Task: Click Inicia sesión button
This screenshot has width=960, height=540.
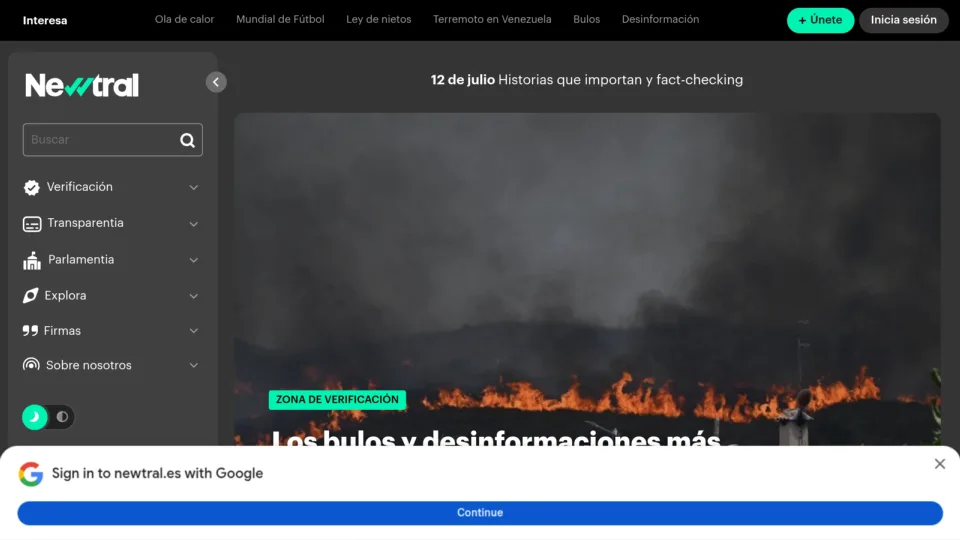Action: tap(904, 20)
